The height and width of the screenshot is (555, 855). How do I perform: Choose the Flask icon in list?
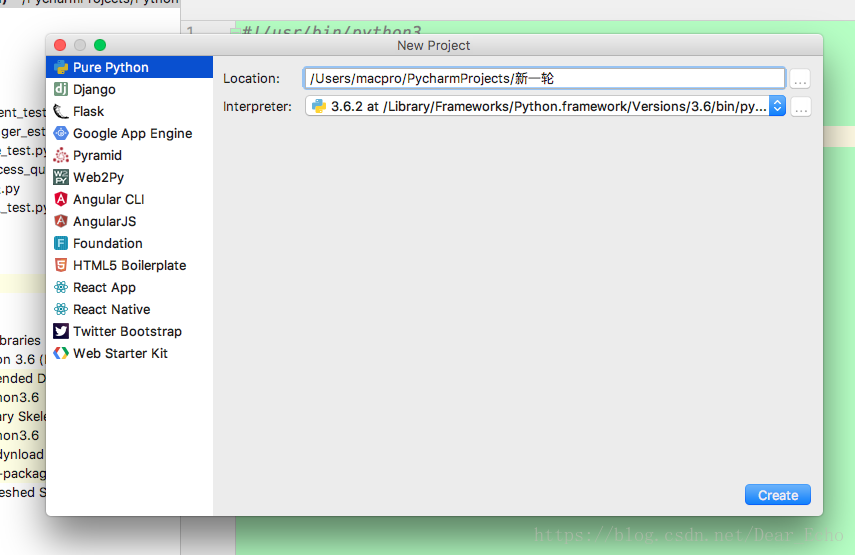[61, 111]
